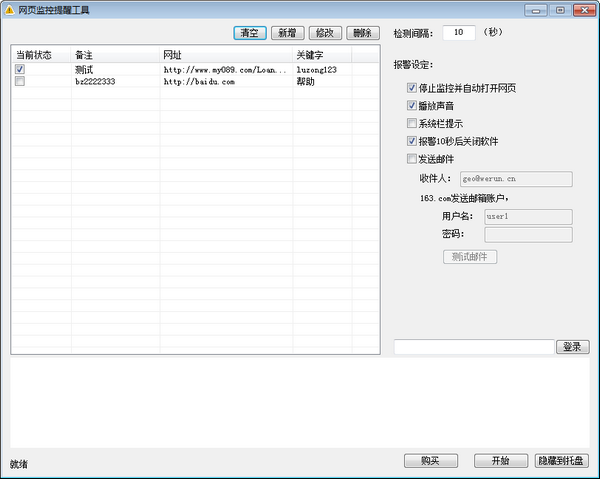Click the 关键字 column header
Viewport: 600px width, 479px height.
pyautogui.click(x=322, y=54)
